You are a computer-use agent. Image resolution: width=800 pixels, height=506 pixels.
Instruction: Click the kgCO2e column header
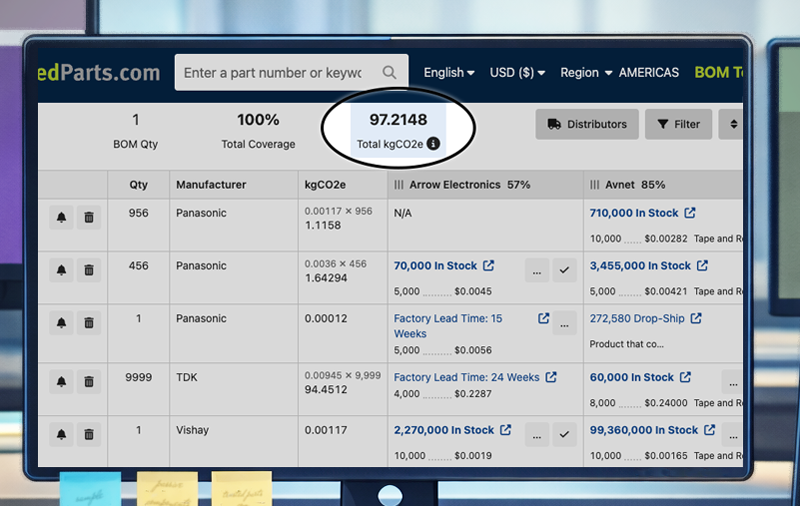click(325, 185)
